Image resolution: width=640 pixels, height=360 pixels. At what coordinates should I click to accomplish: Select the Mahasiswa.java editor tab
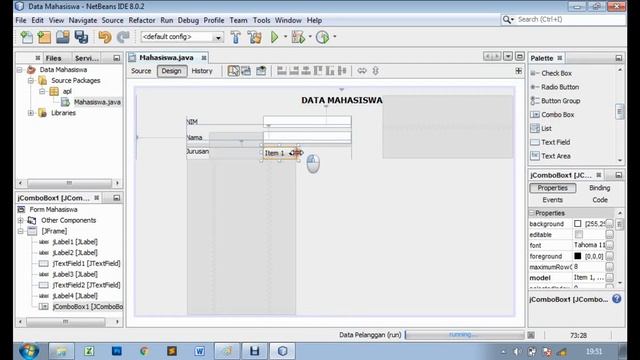(x=166, y=58)
